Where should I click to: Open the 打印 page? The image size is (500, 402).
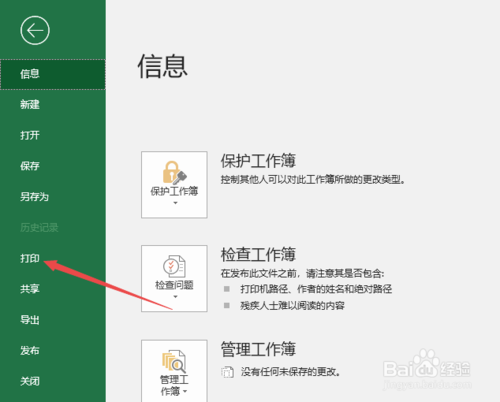30,258
